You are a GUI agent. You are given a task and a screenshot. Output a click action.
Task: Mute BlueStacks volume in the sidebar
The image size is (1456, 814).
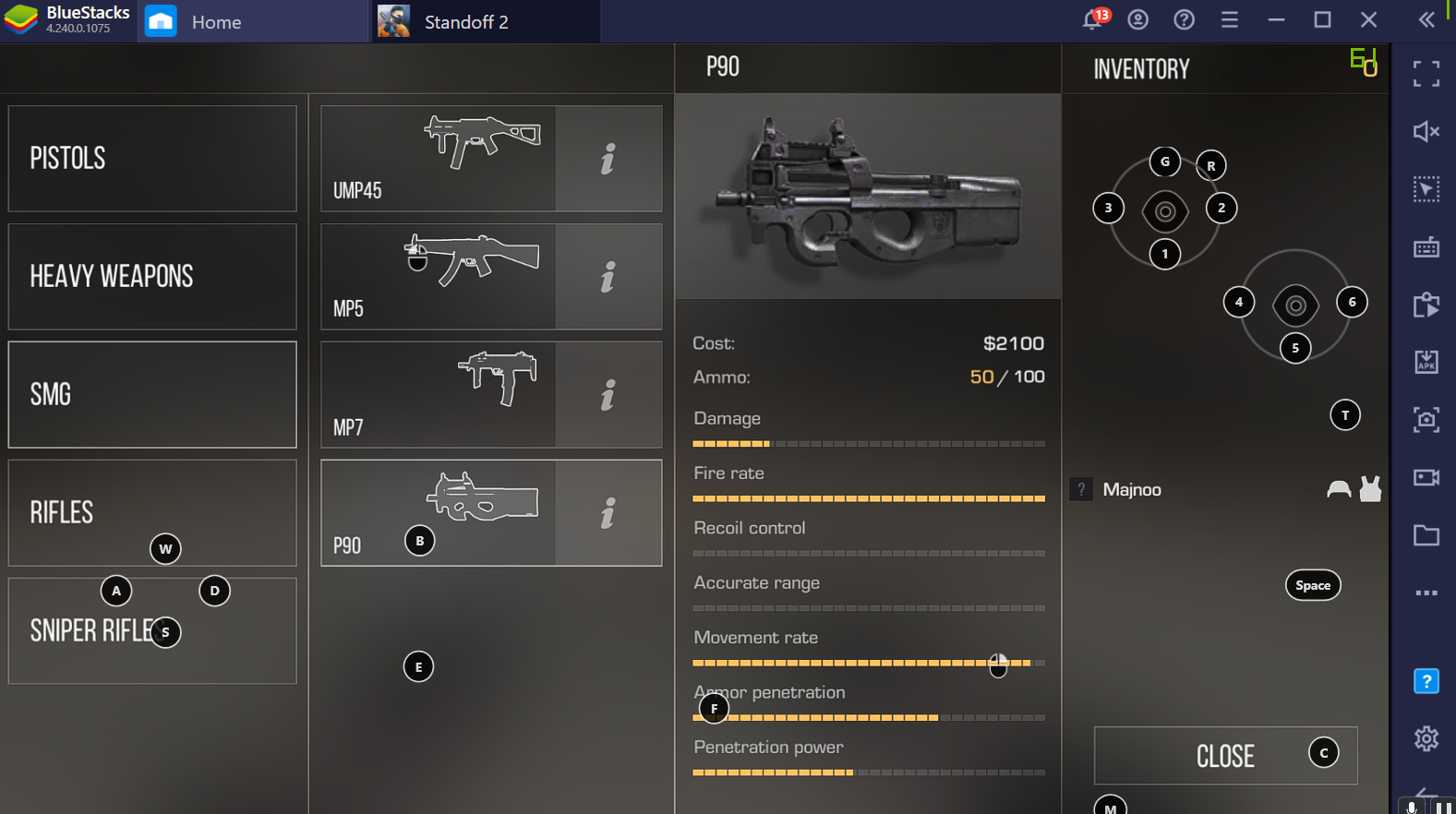tap(1426, 132)
